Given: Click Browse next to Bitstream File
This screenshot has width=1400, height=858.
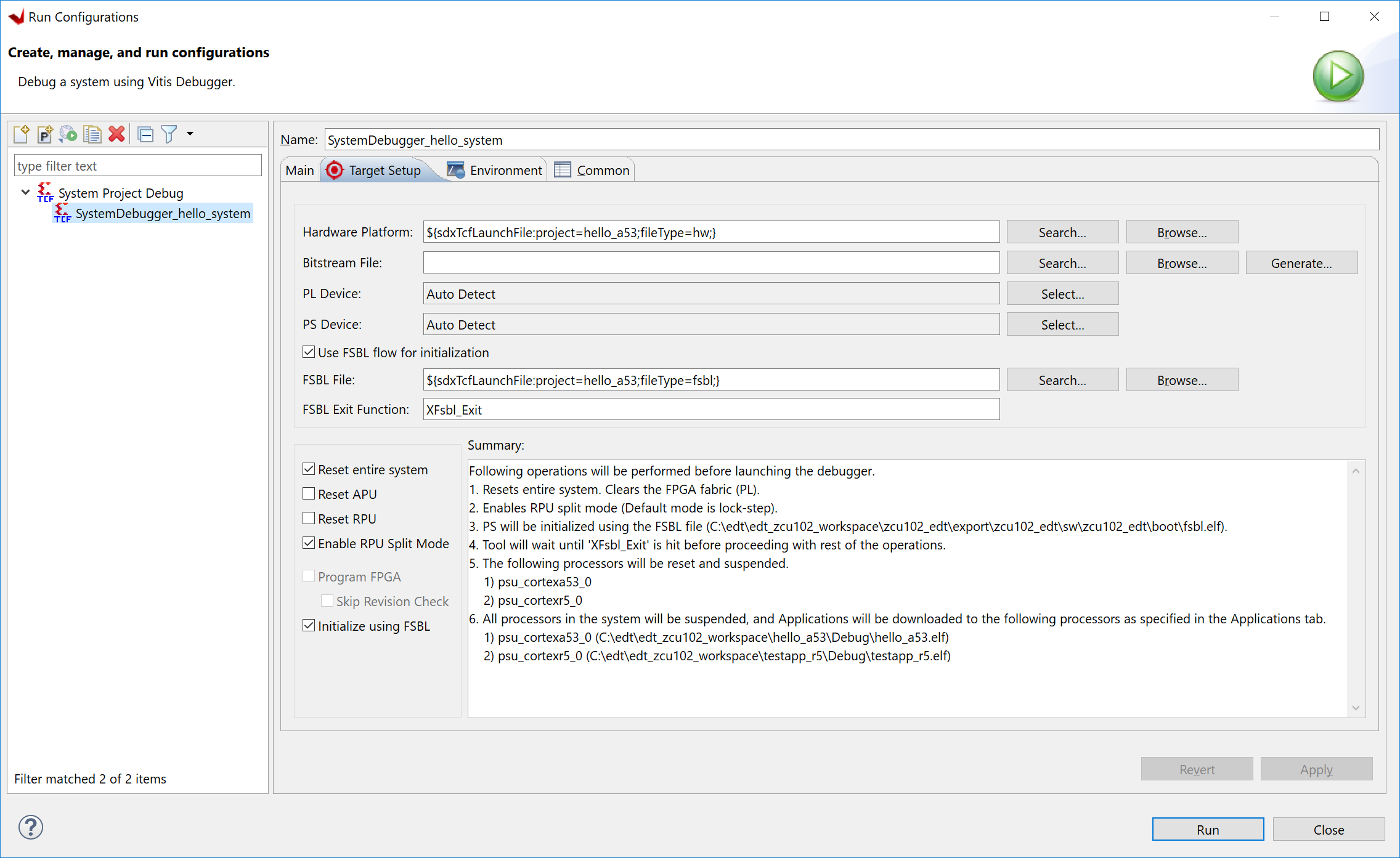Looking at the screenshot, I should (x=1182, y=263).
